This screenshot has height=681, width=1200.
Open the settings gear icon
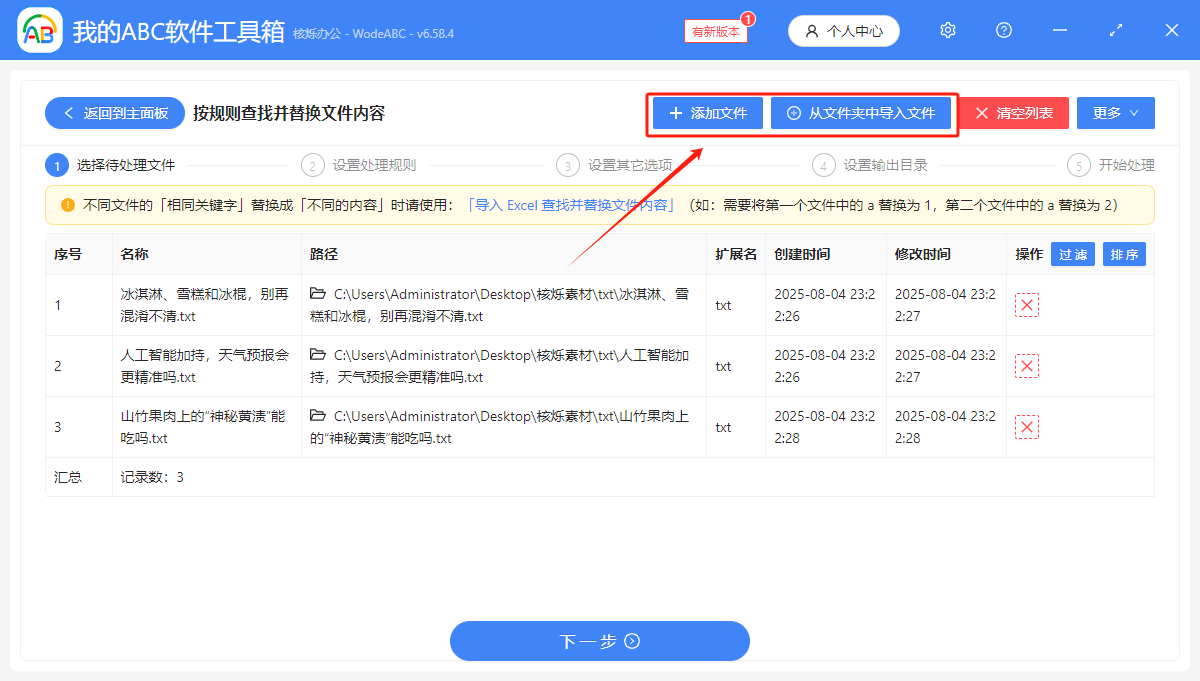[947, 30]
